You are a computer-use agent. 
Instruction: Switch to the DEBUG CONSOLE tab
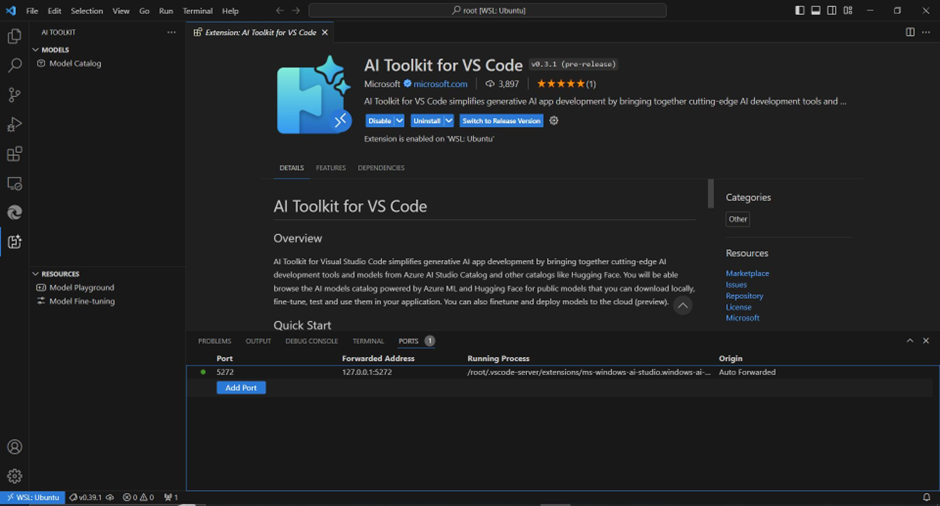click(x=312, y=341)
